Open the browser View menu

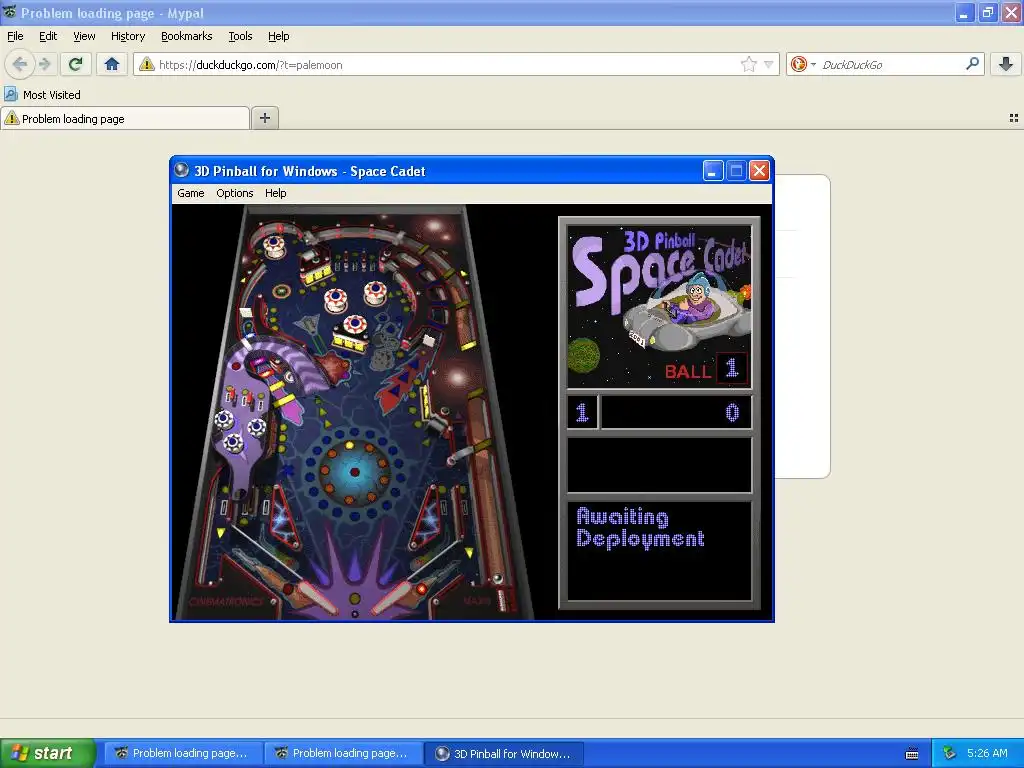84,37
